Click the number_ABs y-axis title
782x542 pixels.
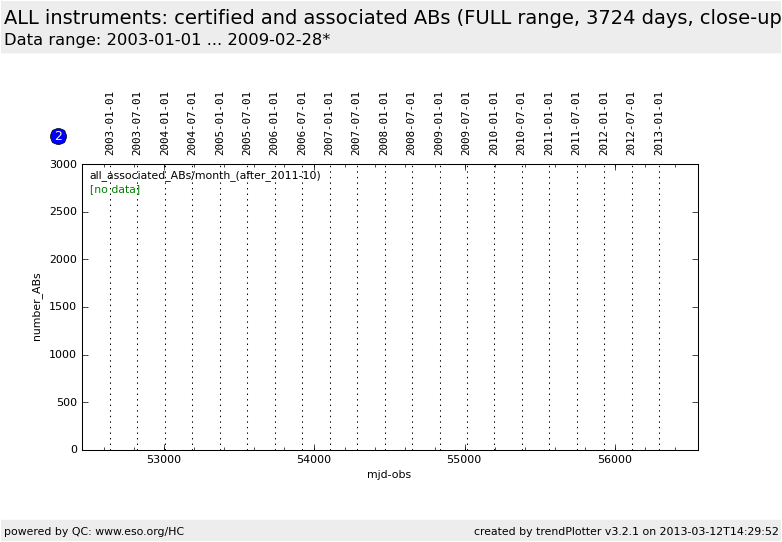click(x=37, y=307)
